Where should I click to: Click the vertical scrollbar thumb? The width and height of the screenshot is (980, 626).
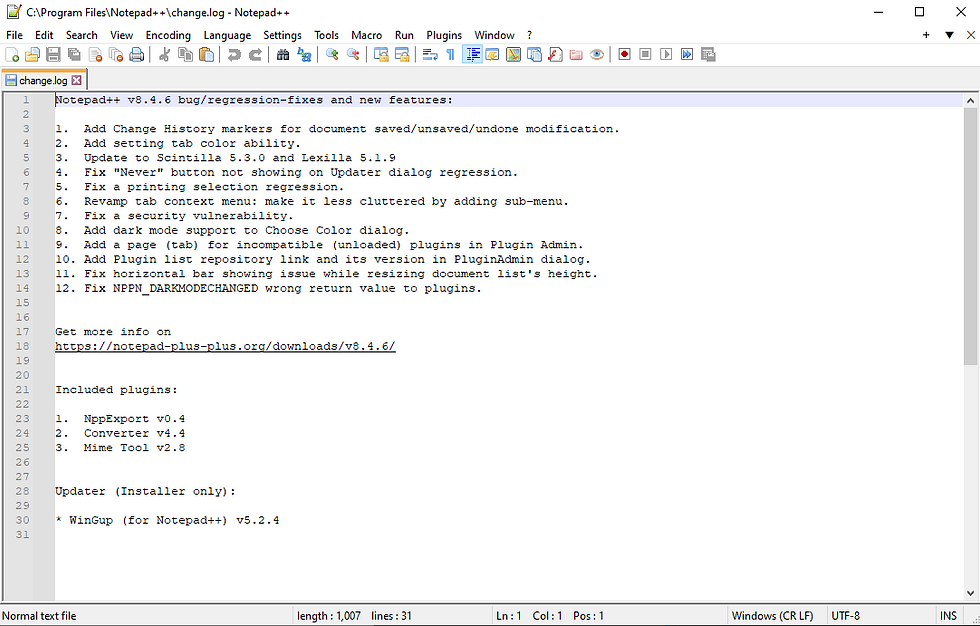pos(971,236)
